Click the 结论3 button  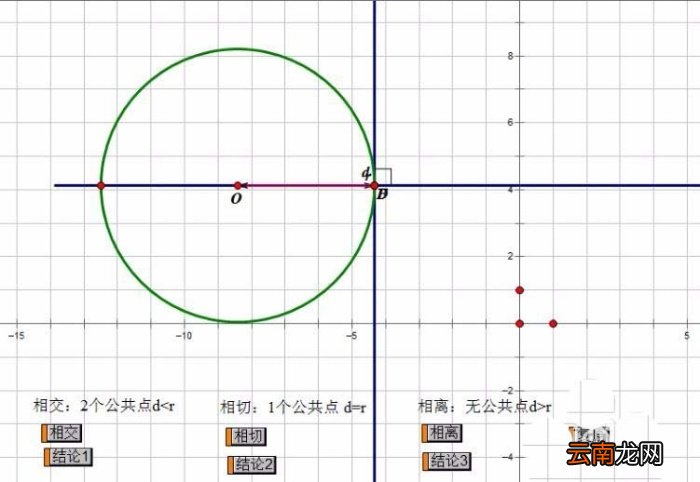(446, 461)
